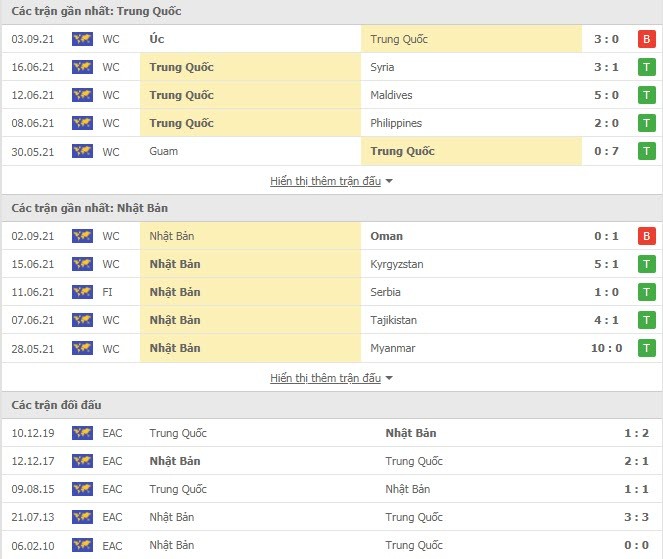
Task: Click the Philippines team name
Action: 396,123
